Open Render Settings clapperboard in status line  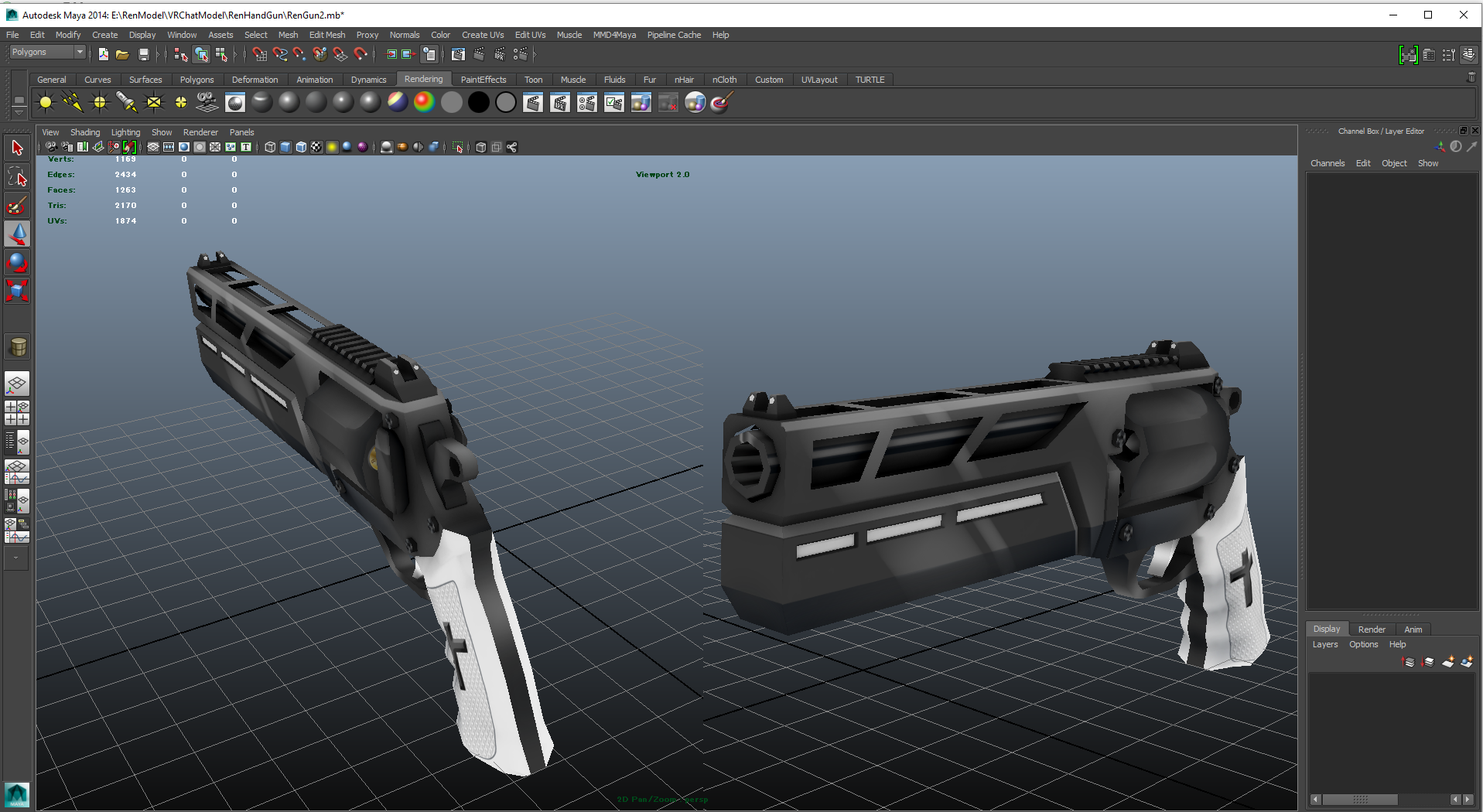pyautogui.click(x=520, y=54)
